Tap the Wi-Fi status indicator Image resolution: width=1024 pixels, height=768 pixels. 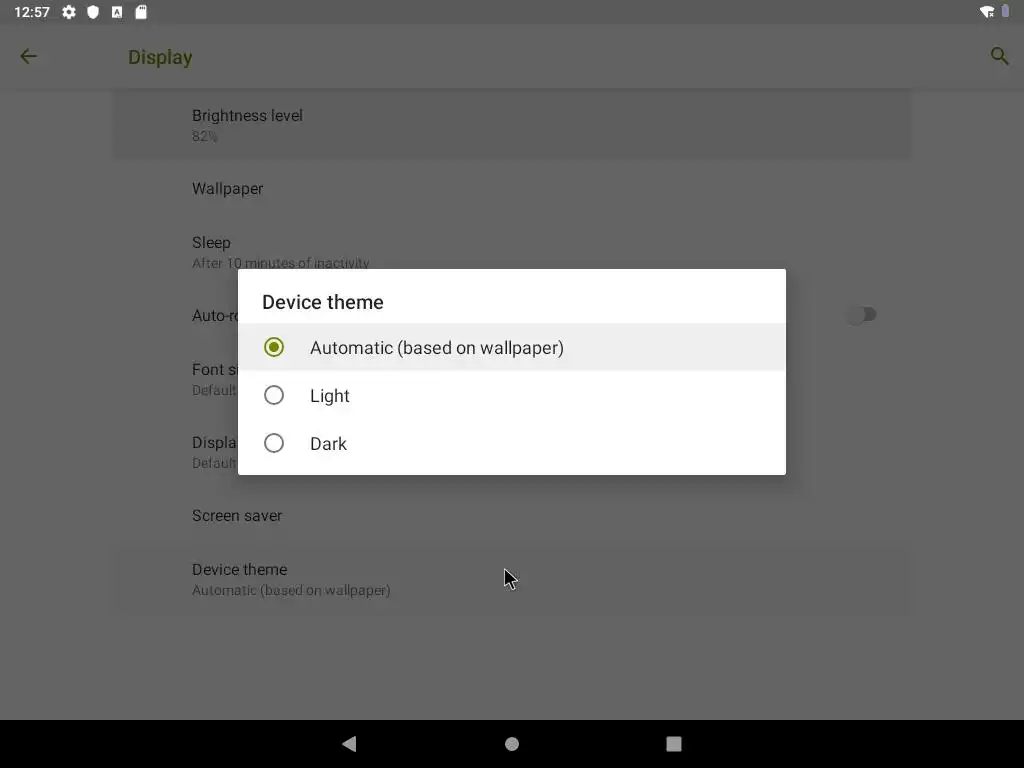987,12
